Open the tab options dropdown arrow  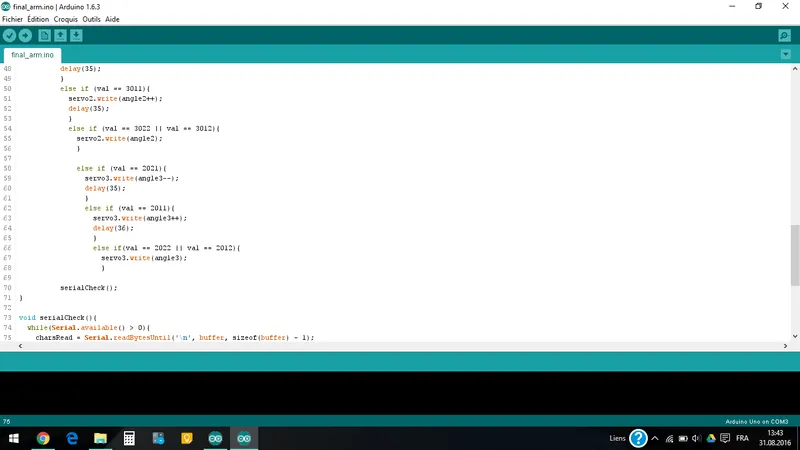[x=785, y=54]
